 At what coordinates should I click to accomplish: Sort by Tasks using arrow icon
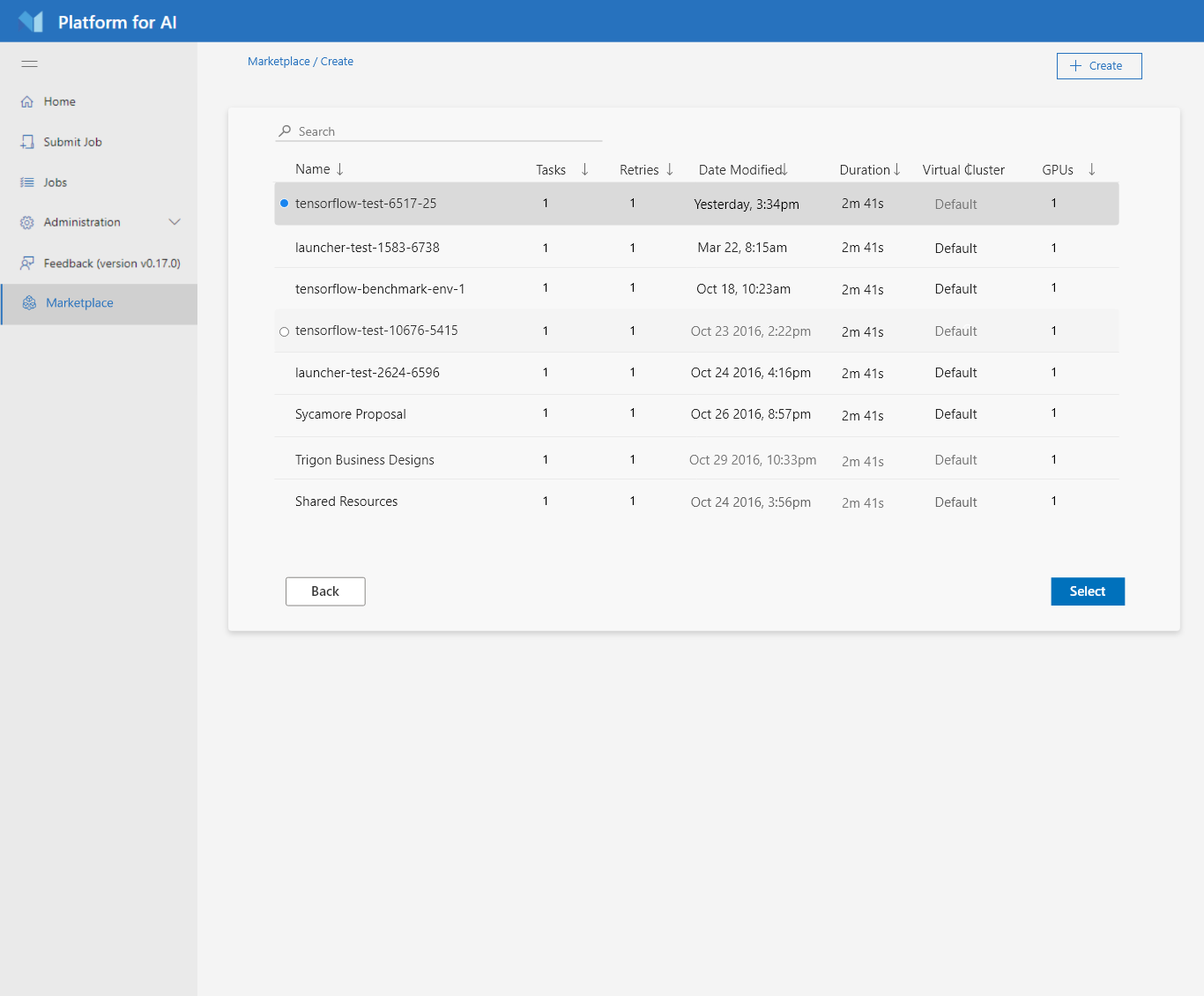(584, 169)
